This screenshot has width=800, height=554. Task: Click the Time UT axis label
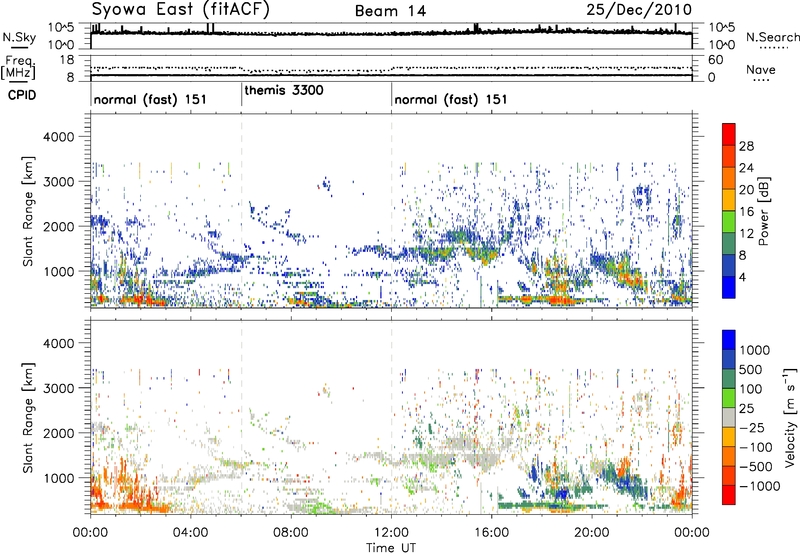(x=391, y=548)
